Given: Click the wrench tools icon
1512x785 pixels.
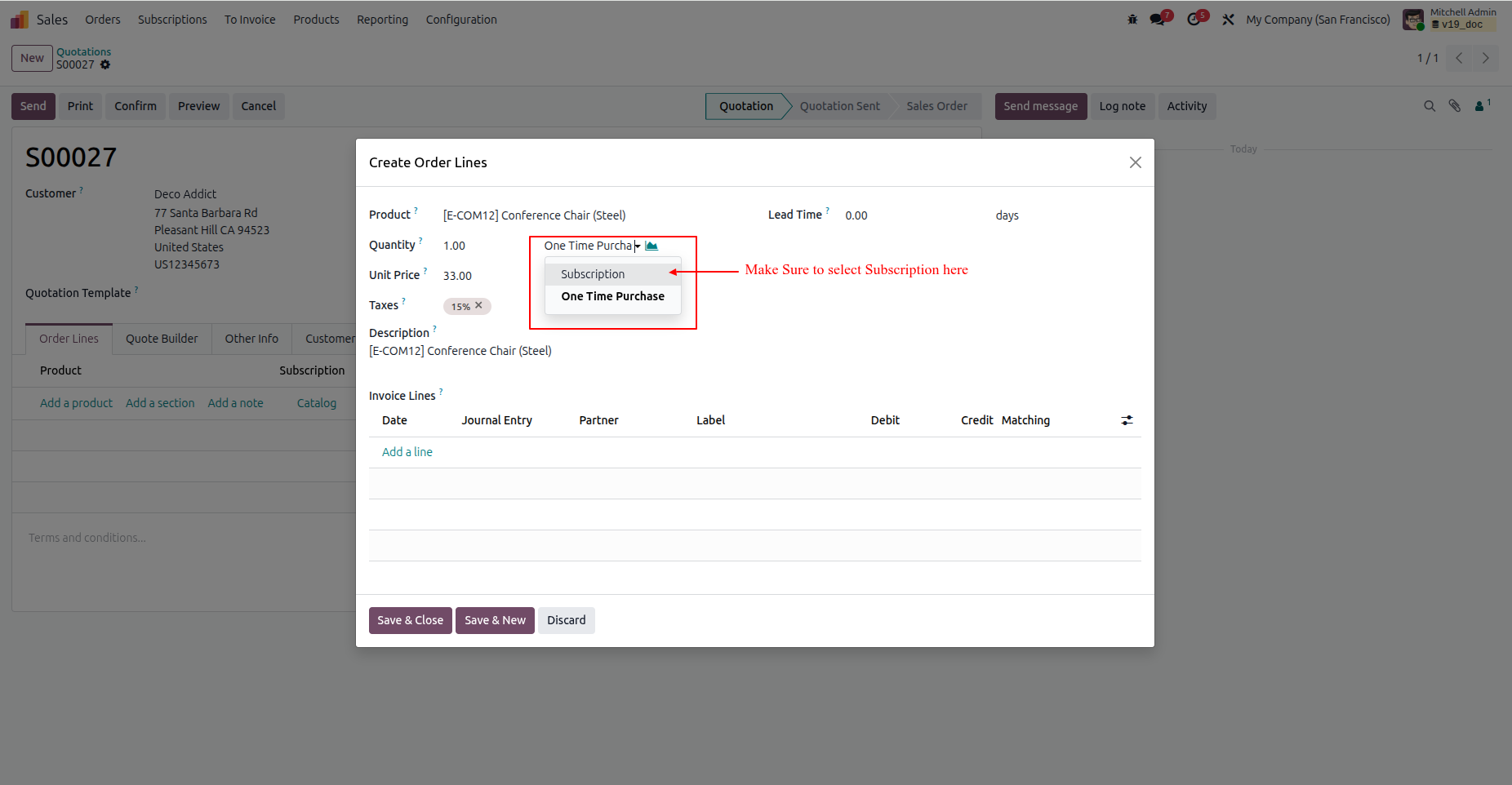Looking at the screenshot, I should coord(1228,20).
